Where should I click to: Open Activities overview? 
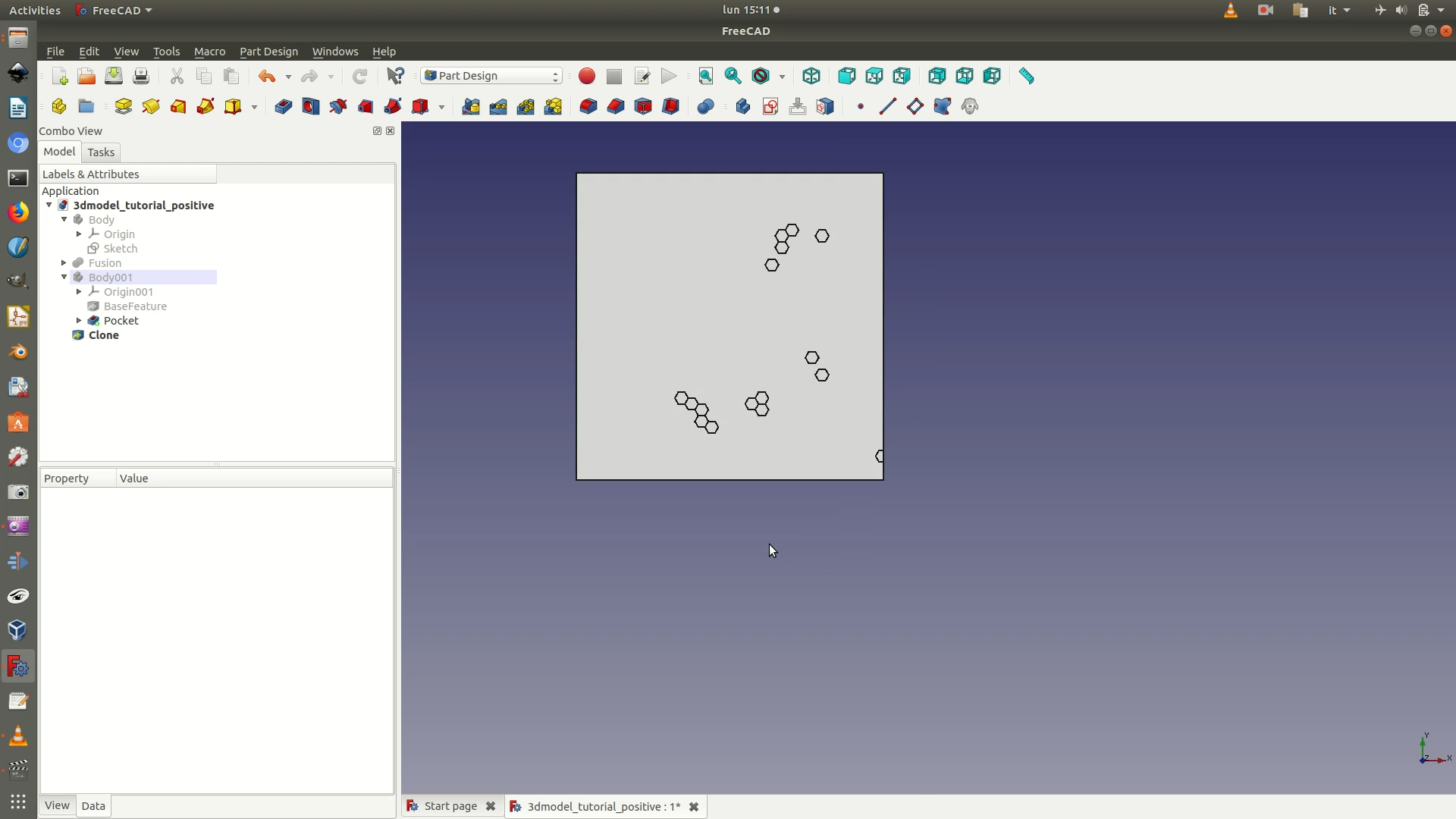pyautogui.click(x=35, y=10)
